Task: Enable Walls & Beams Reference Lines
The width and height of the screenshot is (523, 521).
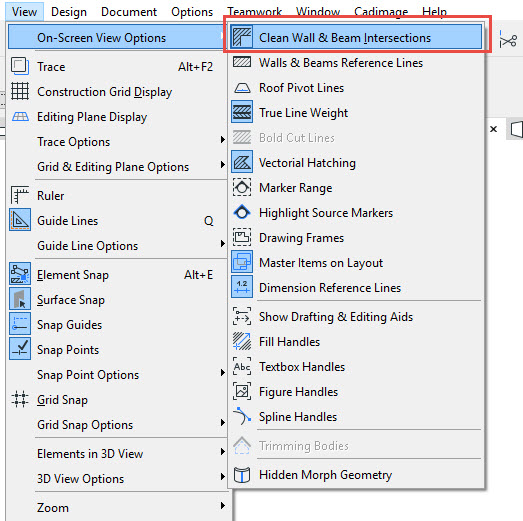Action: [x=356, y=62]
